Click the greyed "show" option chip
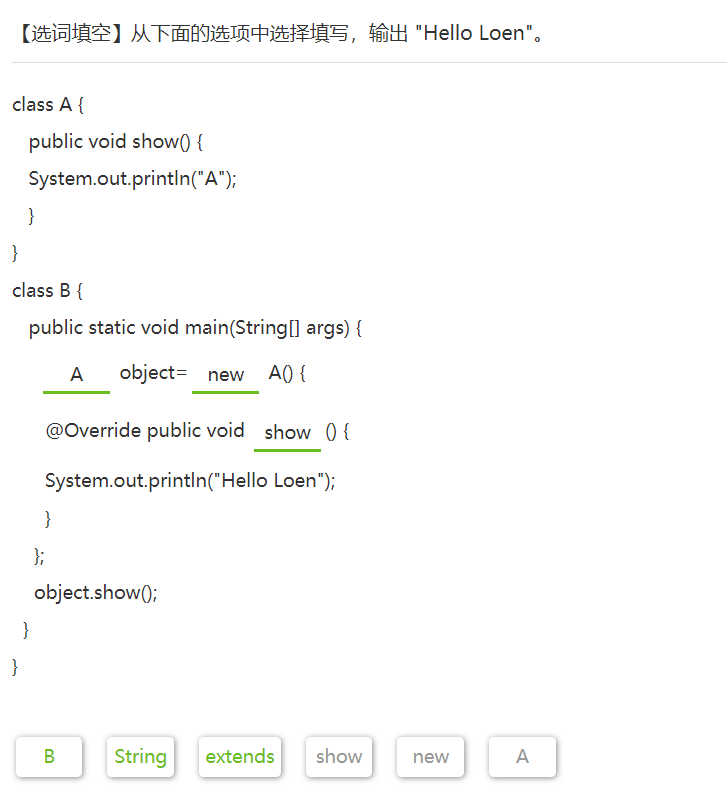Viewport: 727px width, 803px height. 339,757
